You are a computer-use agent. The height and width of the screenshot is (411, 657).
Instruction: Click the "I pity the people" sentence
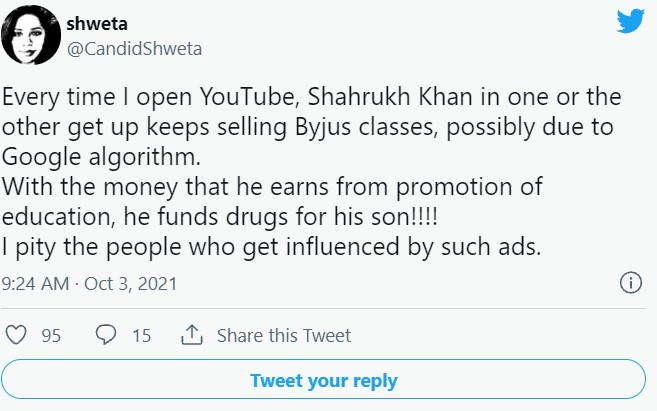click(x=271, y=248)
